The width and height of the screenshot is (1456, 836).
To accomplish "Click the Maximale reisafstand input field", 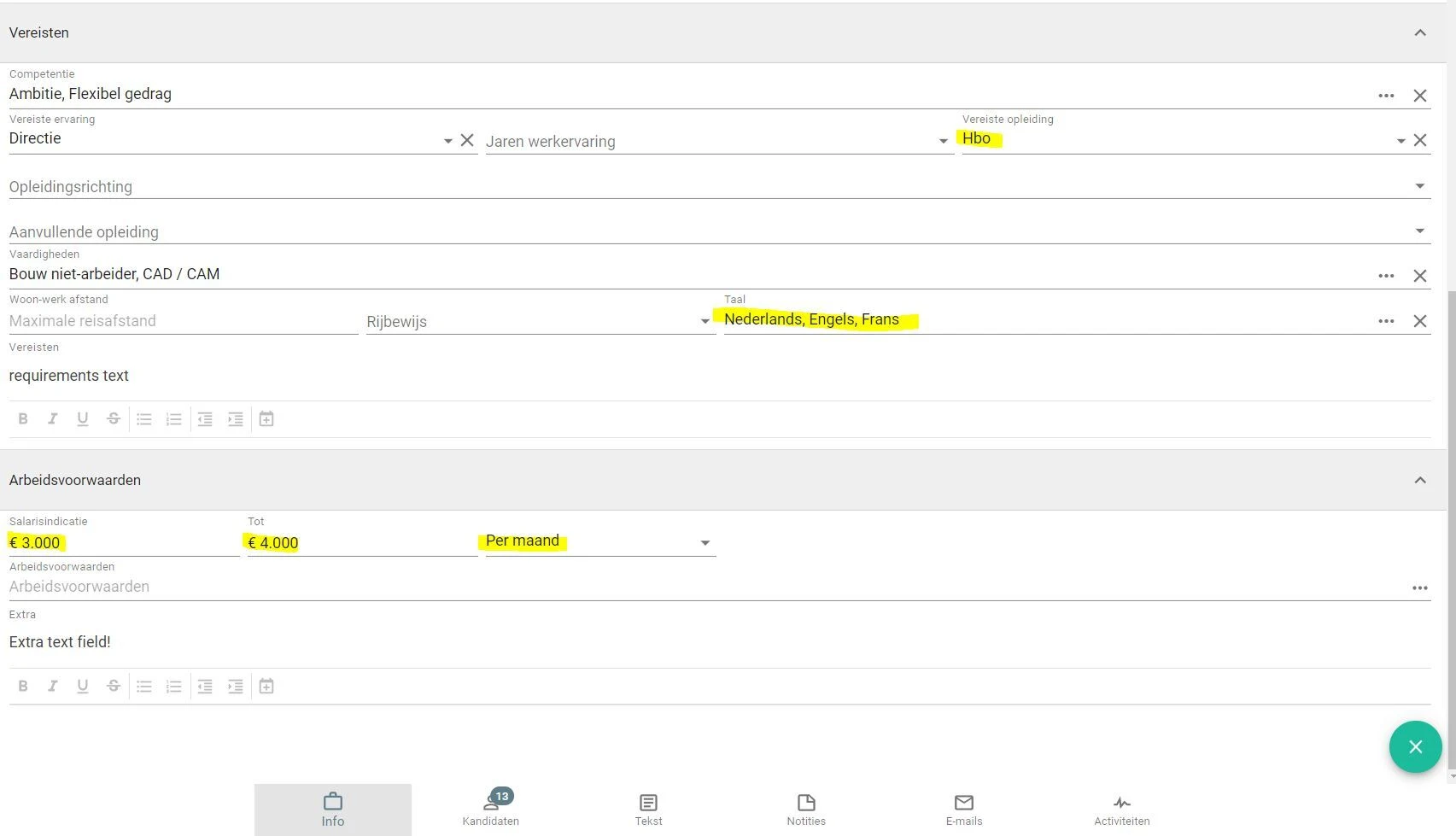I will [183, 321].
